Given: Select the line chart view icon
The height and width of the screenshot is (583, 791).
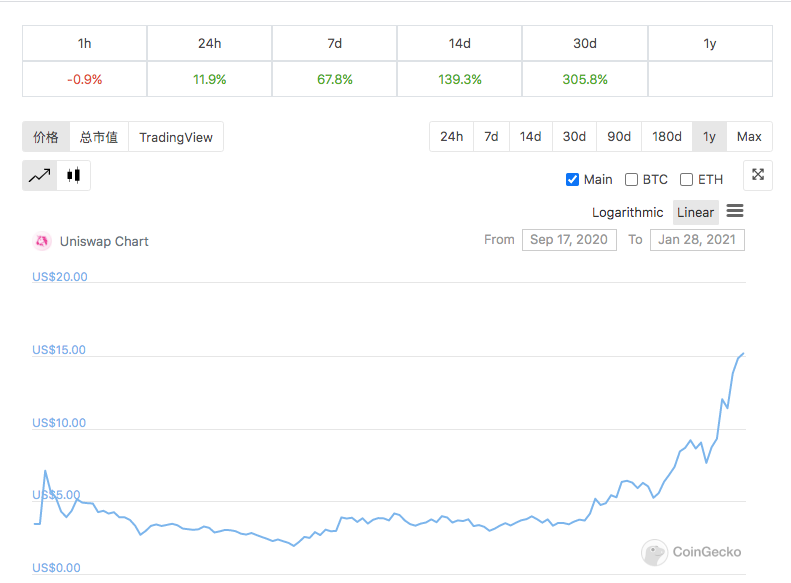Looking at the screenshot, I should (x=39, y=176).
